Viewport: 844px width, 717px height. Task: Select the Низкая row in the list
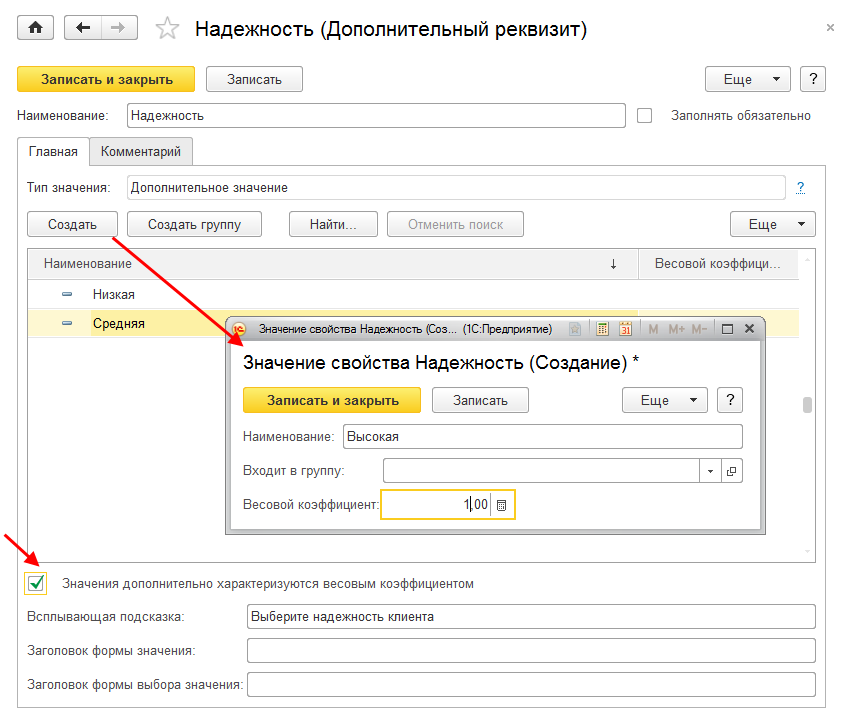tap(114, 294)
